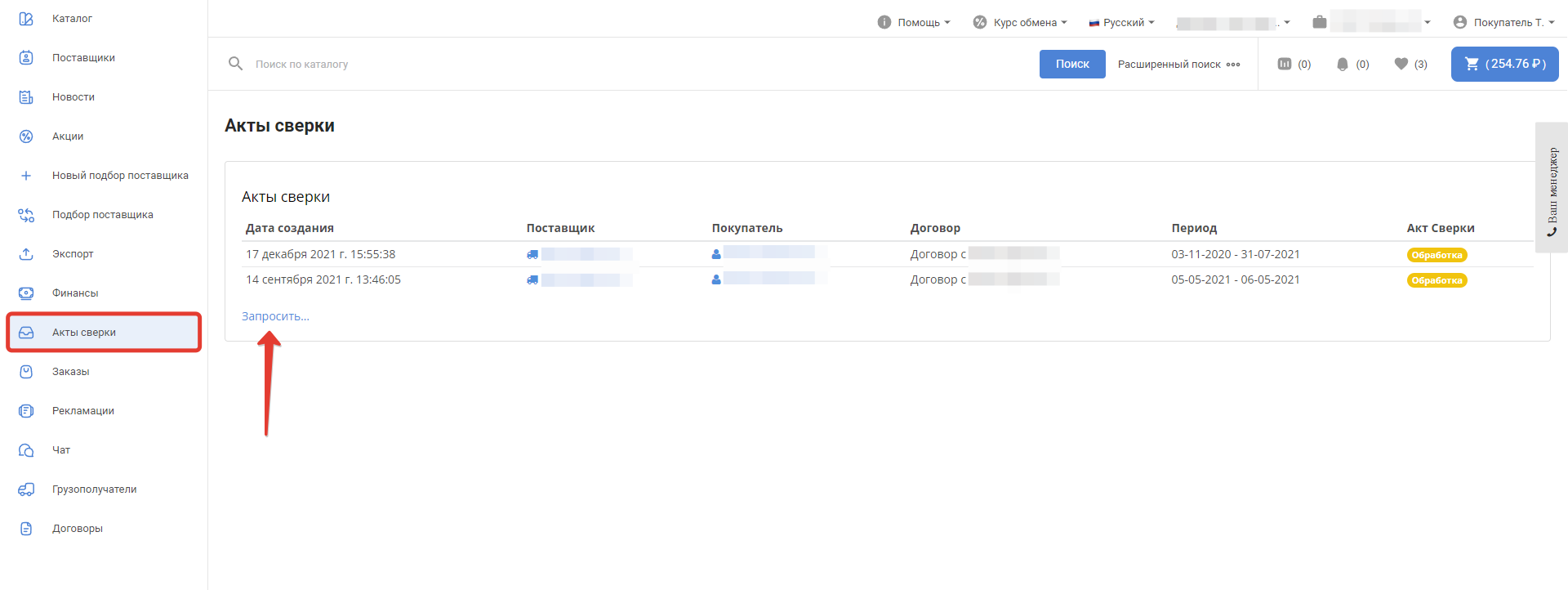
Task: Click the favorites heart icon
Action: click(x=1401, y=64)
